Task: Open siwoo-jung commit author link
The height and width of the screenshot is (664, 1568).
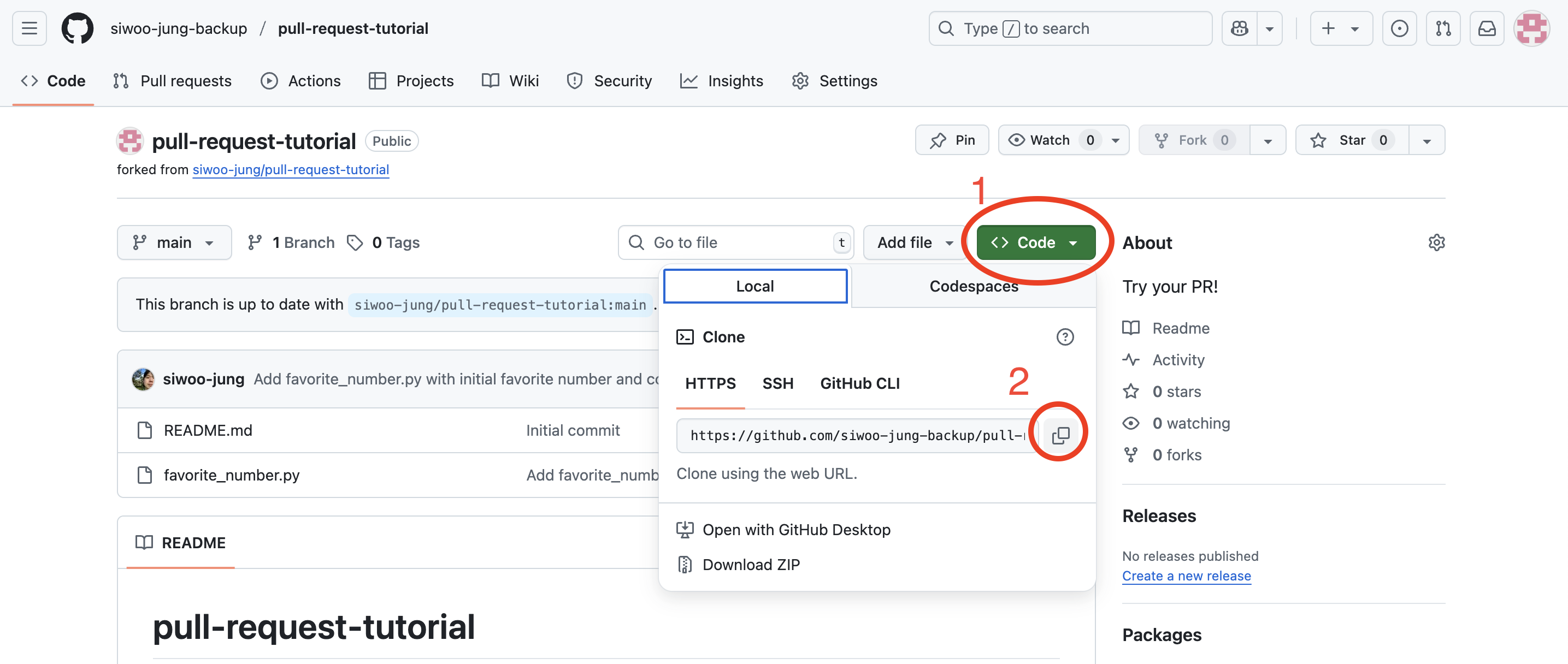Action: (x=203, y=379)
